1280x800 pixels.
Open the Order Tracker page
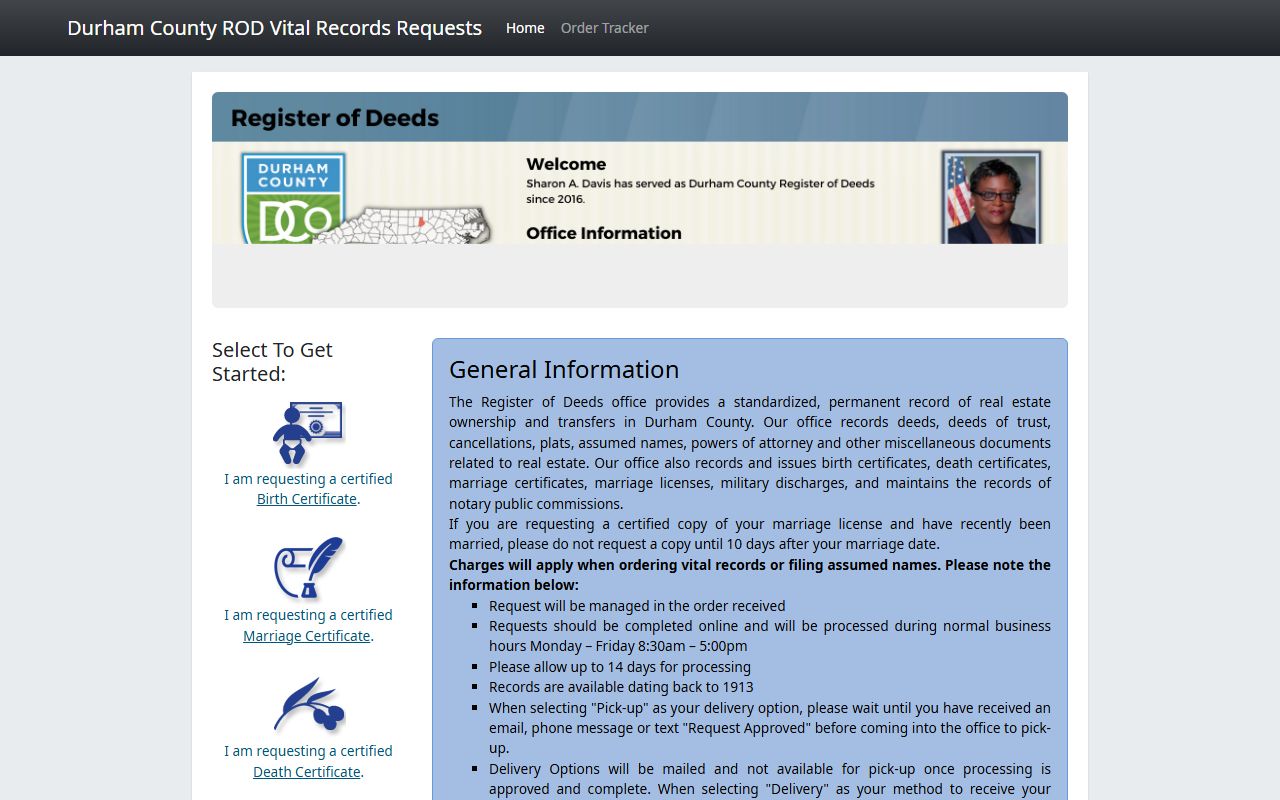[605, 28]
